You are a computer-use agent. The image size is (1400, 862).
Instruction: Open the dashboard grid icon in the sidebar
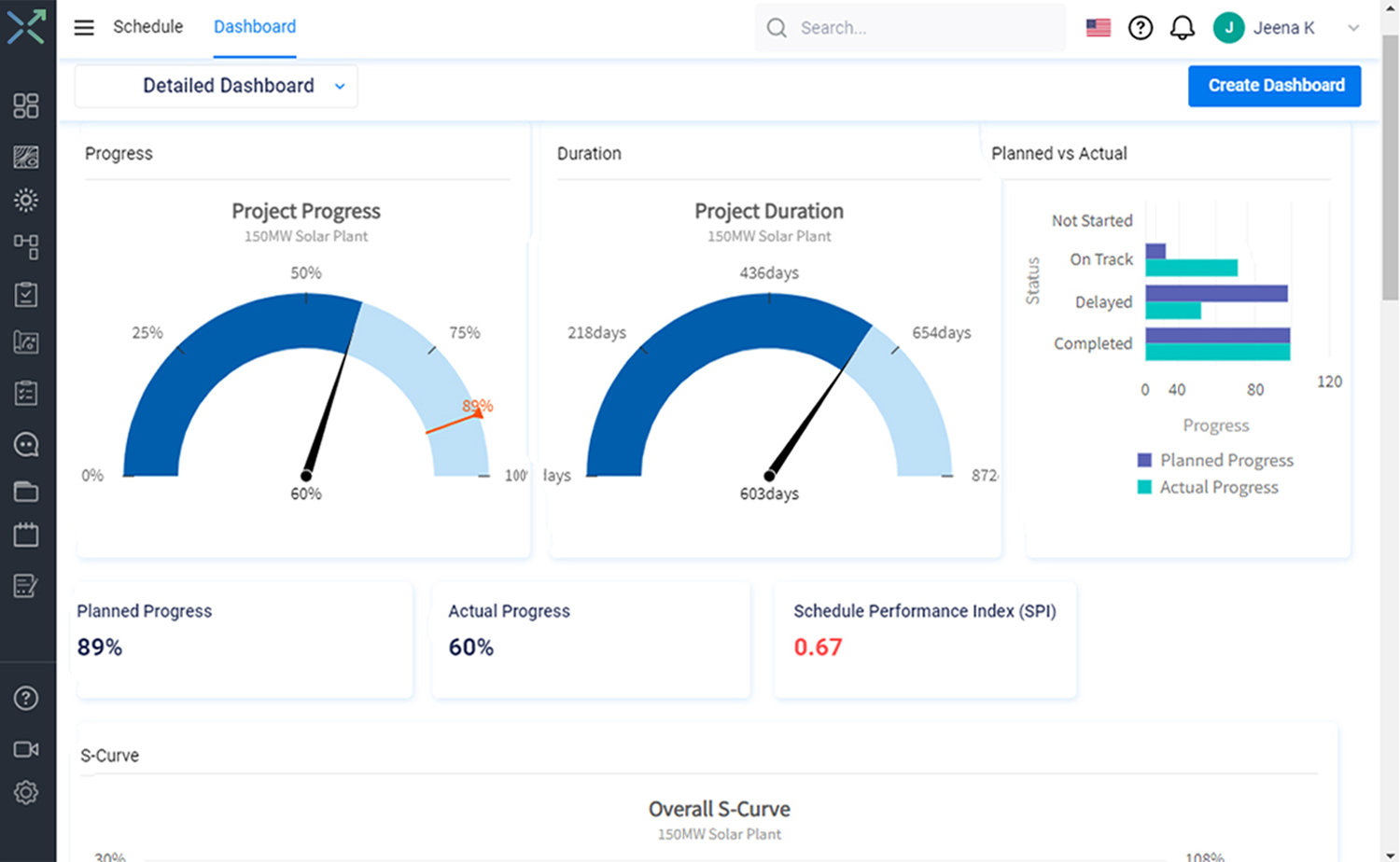click(x=27, y=105)
